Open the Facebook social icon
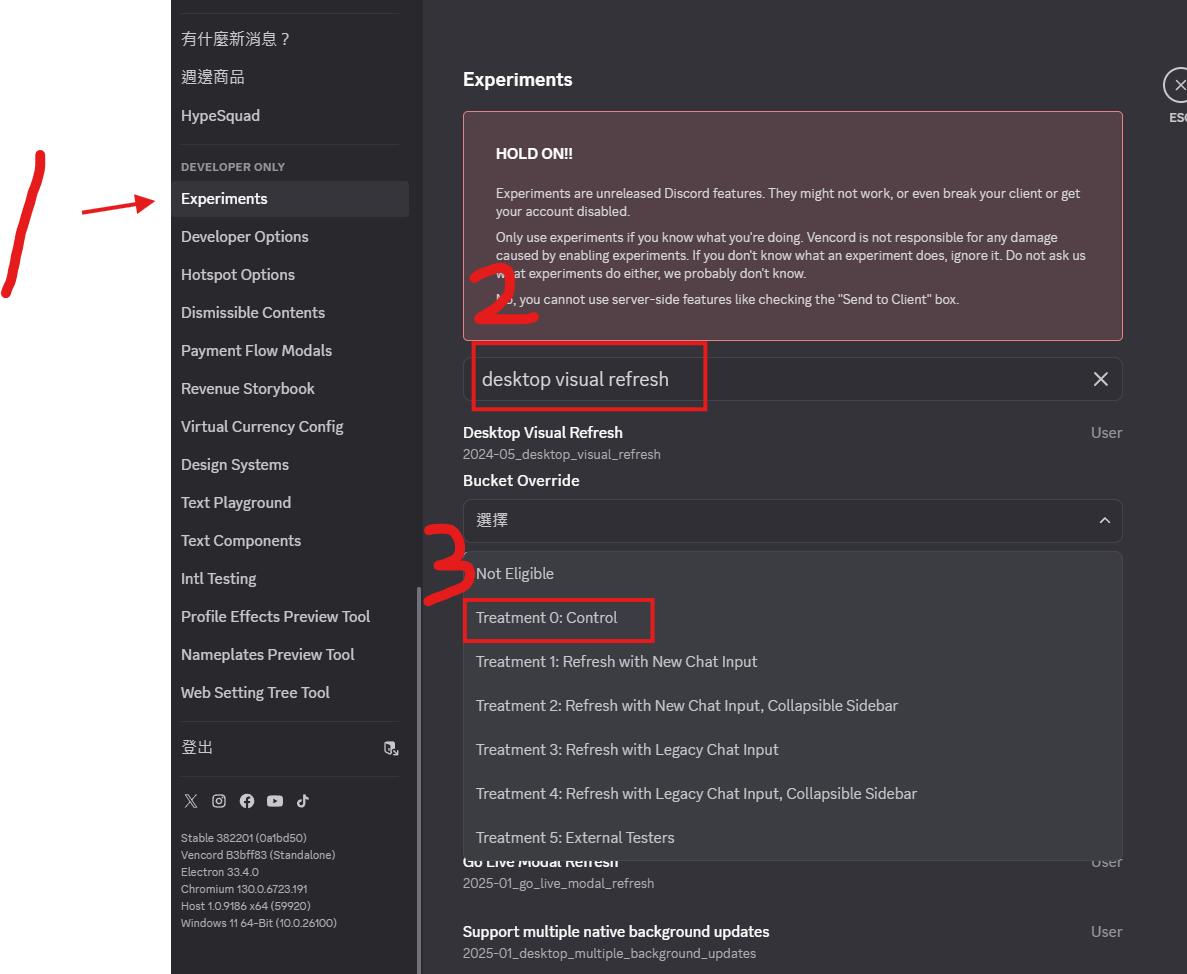This screenshot has width=1187, height=974. point(247,801)
